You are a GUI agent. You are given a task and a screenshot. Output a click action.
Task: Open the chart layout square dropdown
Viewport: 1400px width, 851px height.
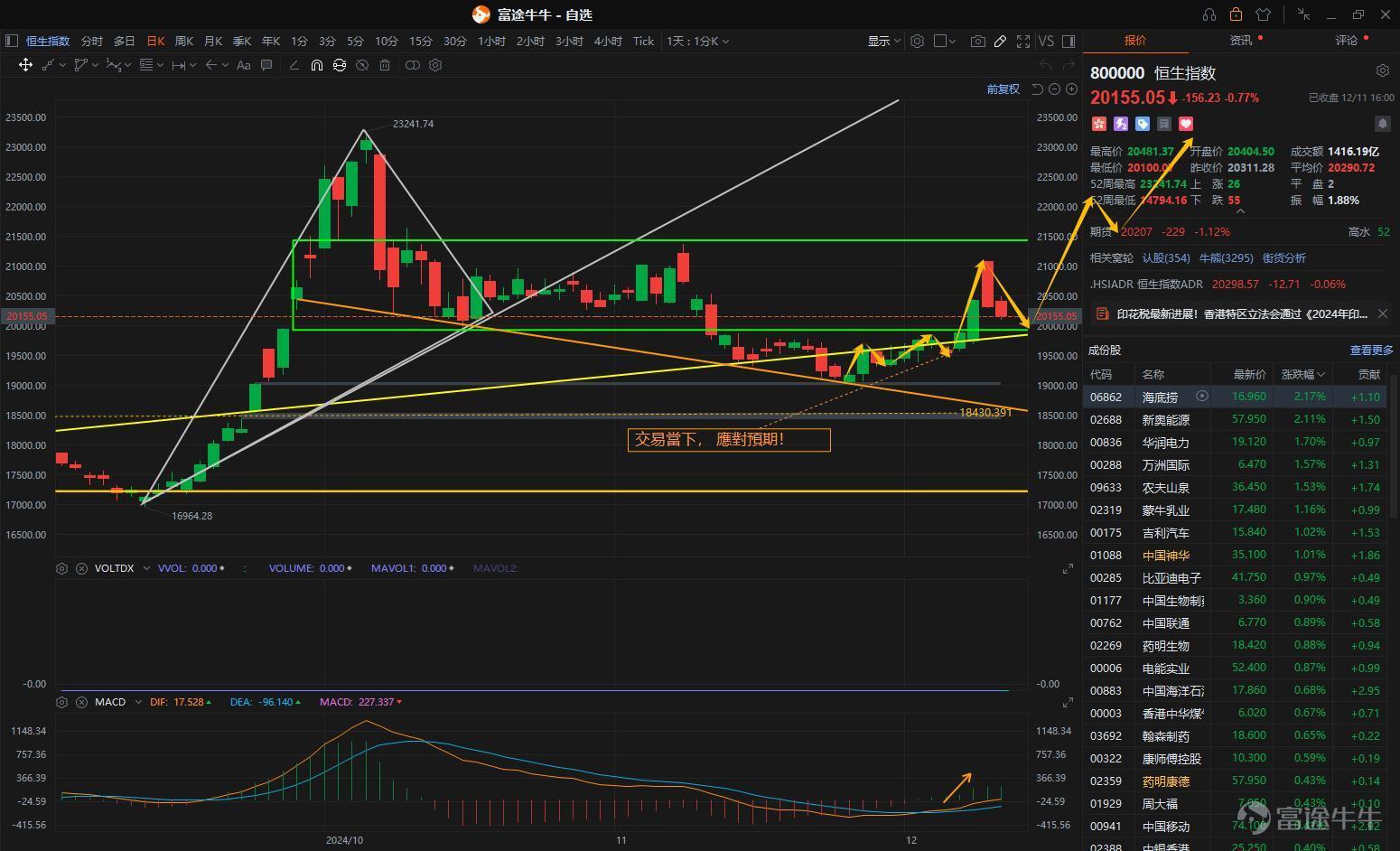[x=944, y=41]
